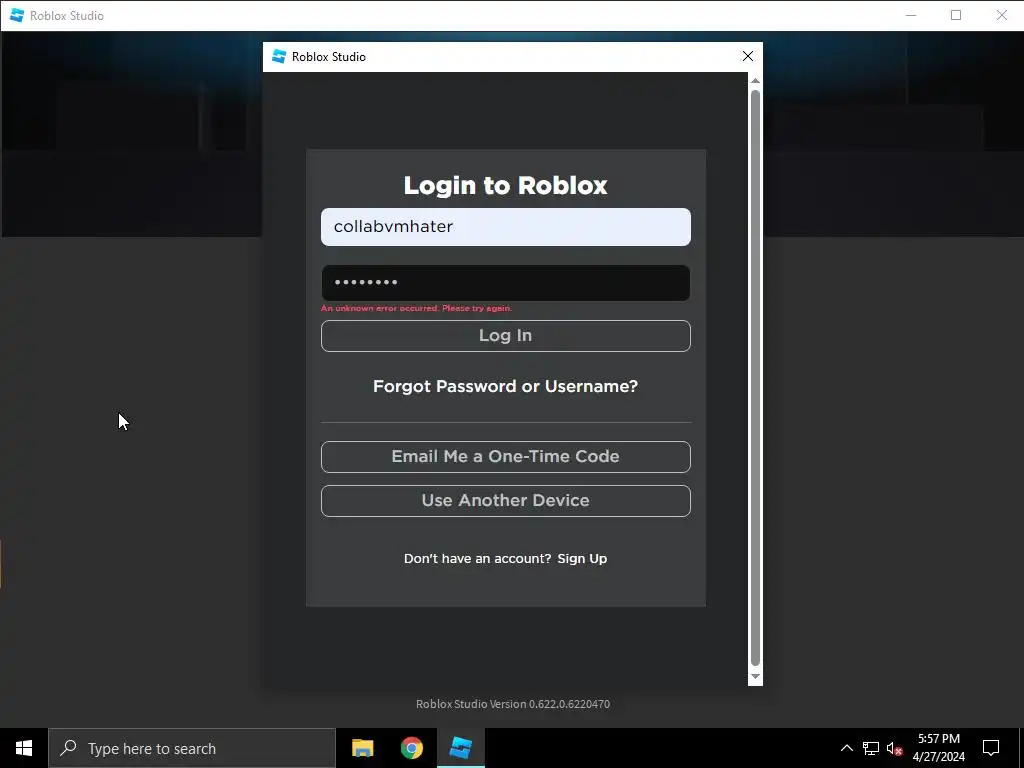The image size is (1024, 768).
Task: Select Roblox Studio taskbar icon
Action: point(461,748)
